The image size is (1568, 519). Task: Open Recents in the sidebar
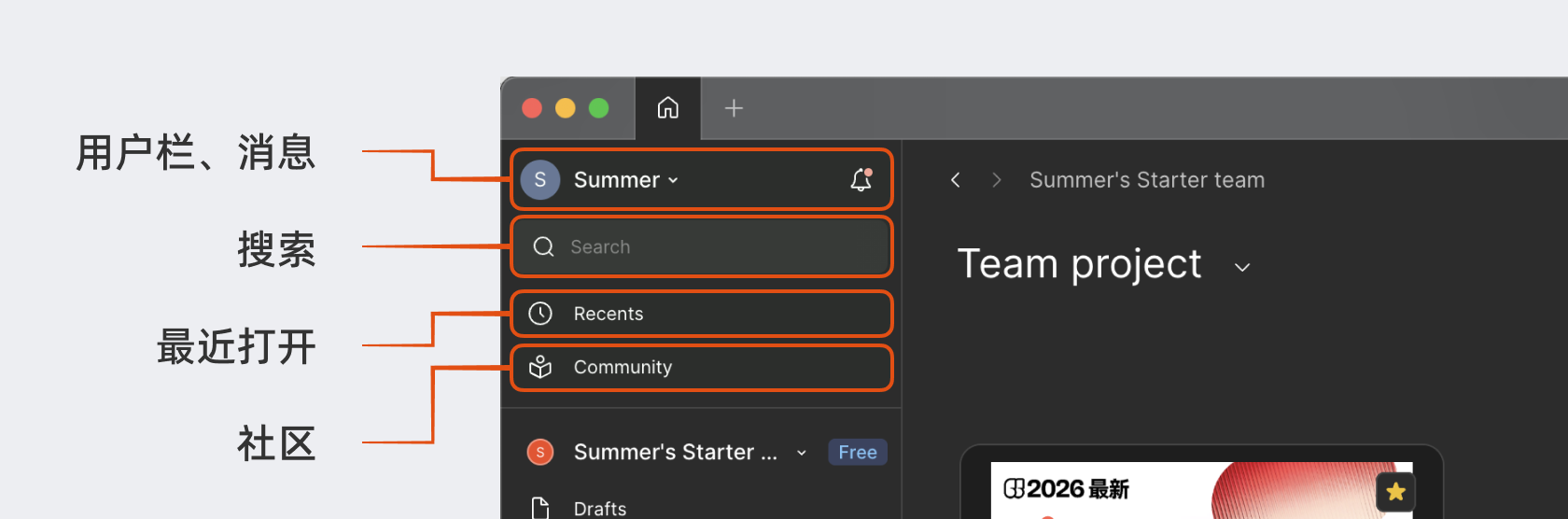[x=609, y=314]
